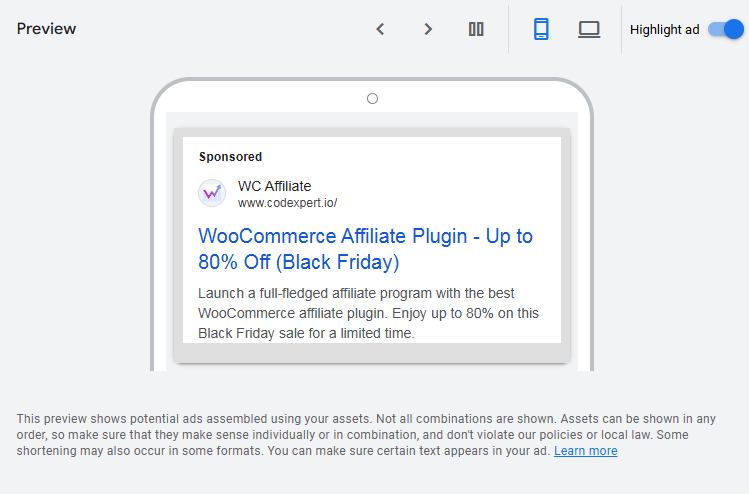Turn off the Highlight ad toggle

(725, 29)
